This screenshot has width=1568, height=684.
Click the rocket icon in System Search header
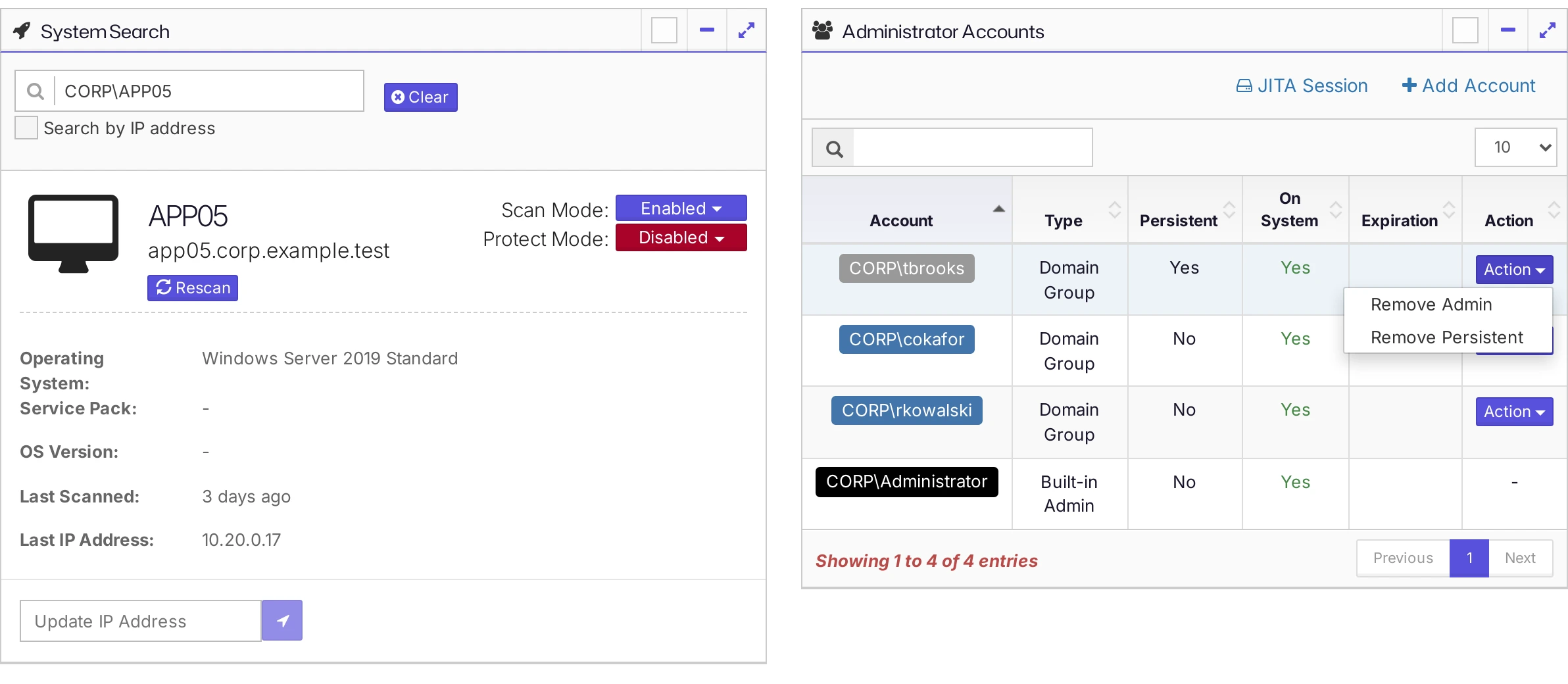(x=22, y=31)
